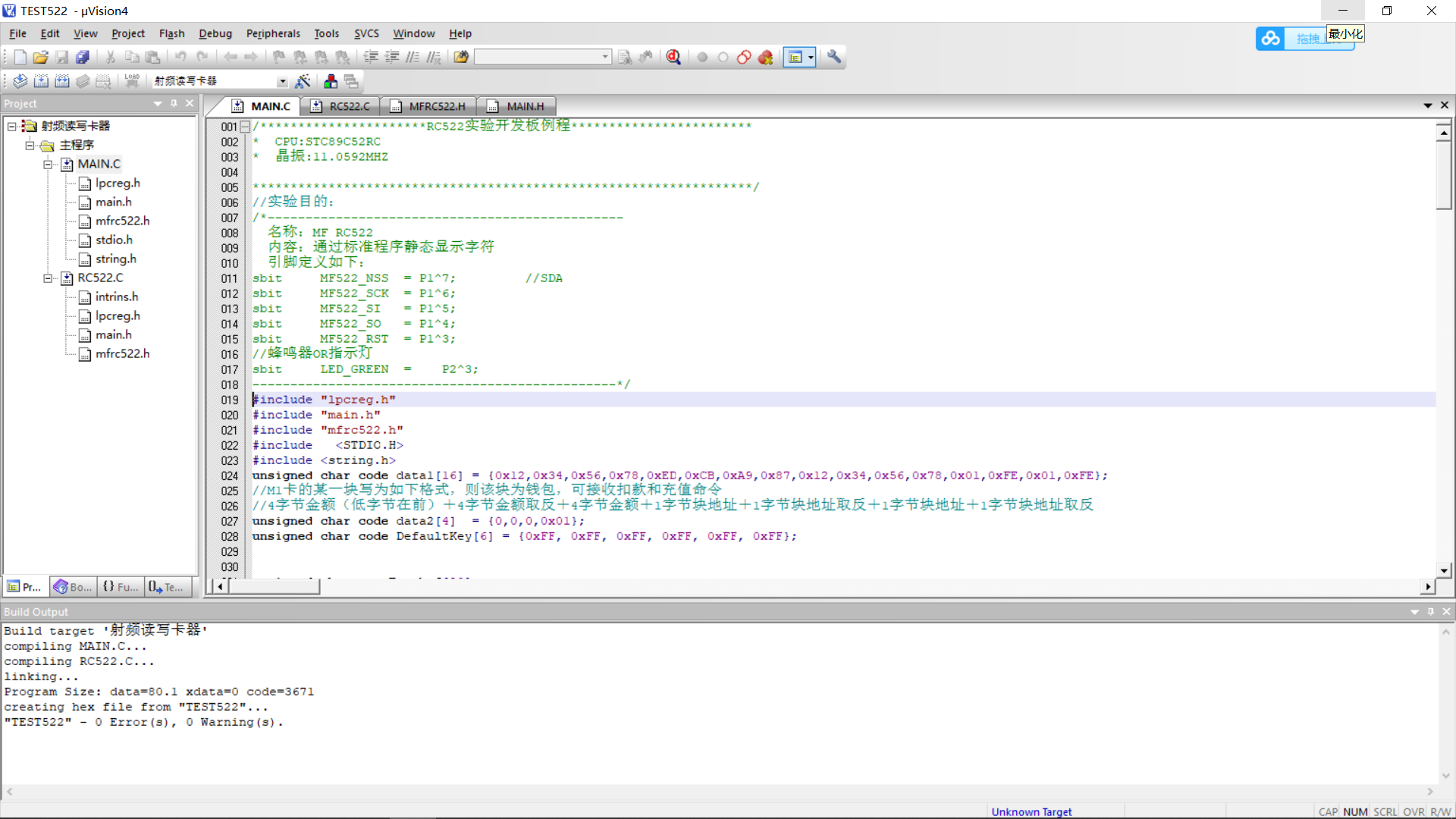Viewport: 1456px width, 819px height.
Task: Click the editor vertical scrollbar down arrow
Action: [1444, 570]
